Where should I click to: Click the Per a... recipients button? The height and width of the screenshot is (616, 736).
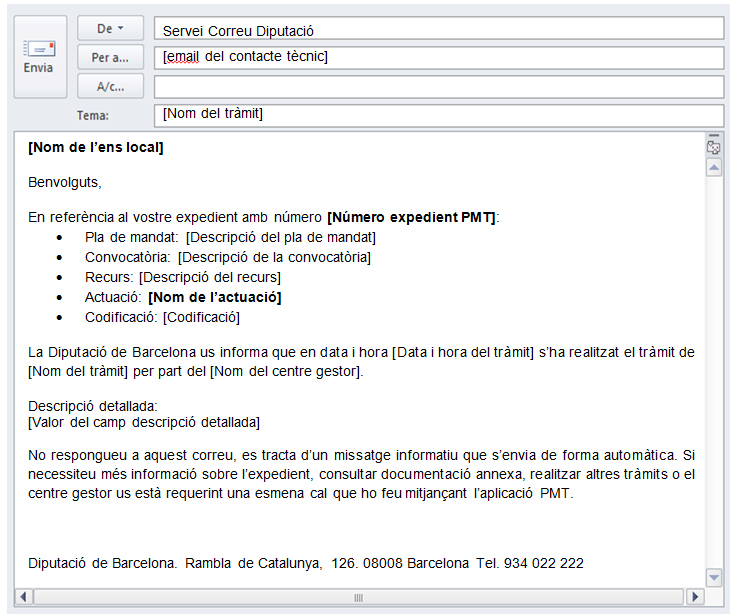110,57
